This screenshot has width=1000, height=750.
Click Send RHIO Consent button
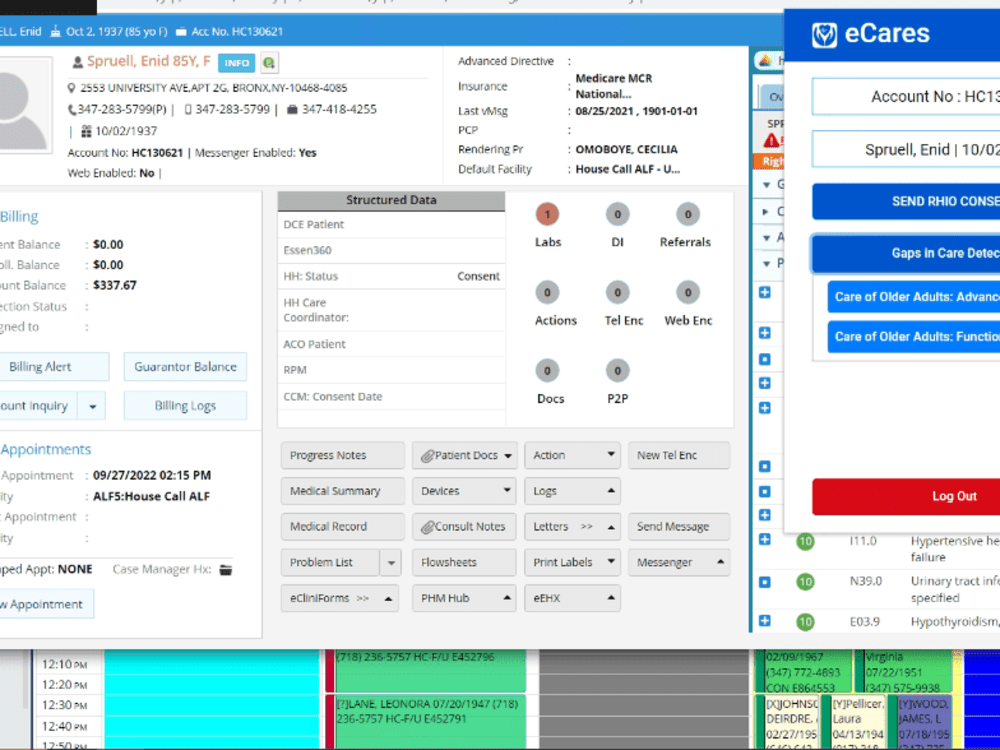click(906, 202)
